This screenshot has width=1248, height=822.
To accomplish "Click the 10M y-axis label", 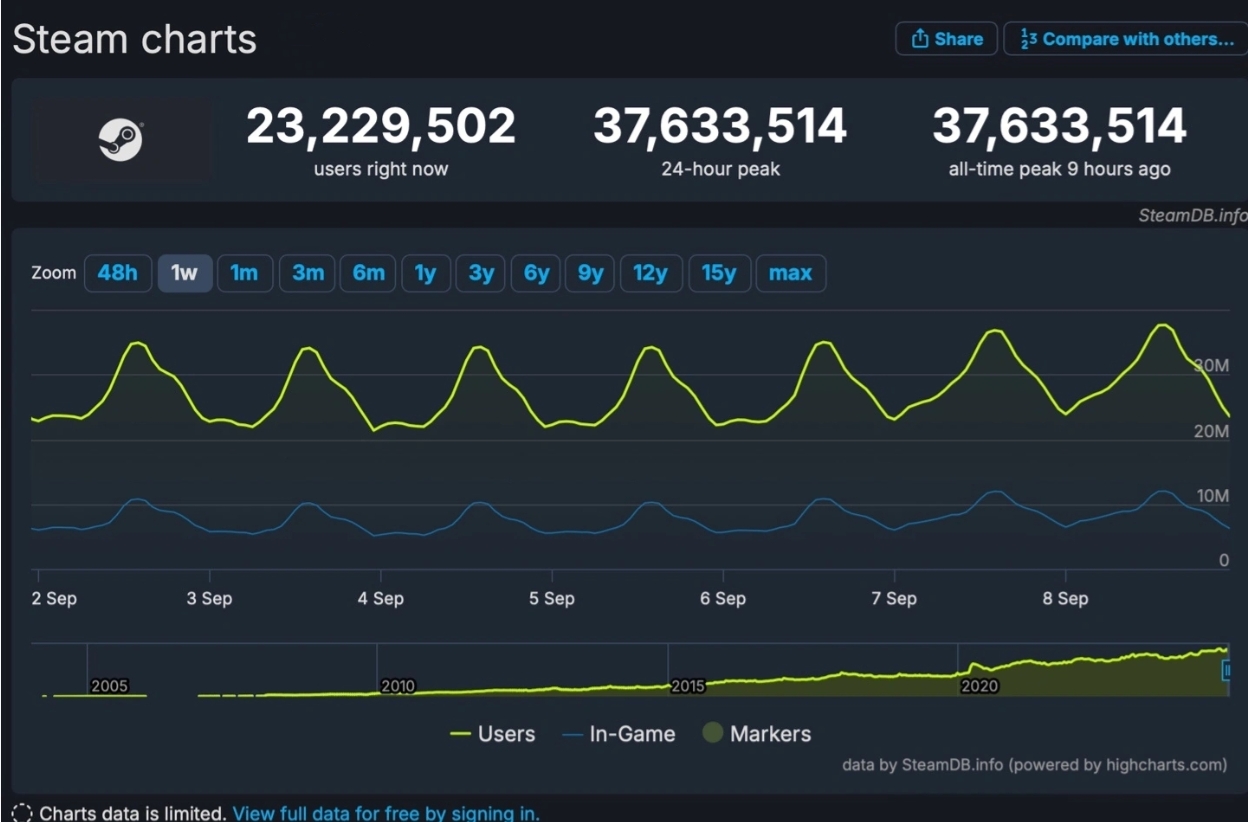I will click(1212, 496).
